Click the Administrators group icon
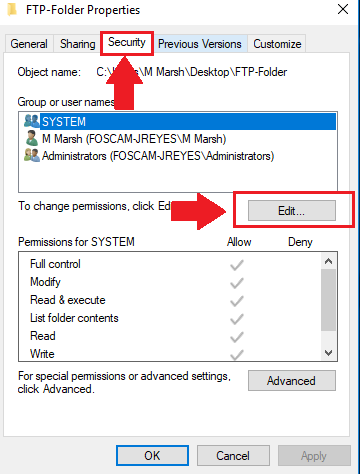The image size is (360, 474). [x=32, y=155]
